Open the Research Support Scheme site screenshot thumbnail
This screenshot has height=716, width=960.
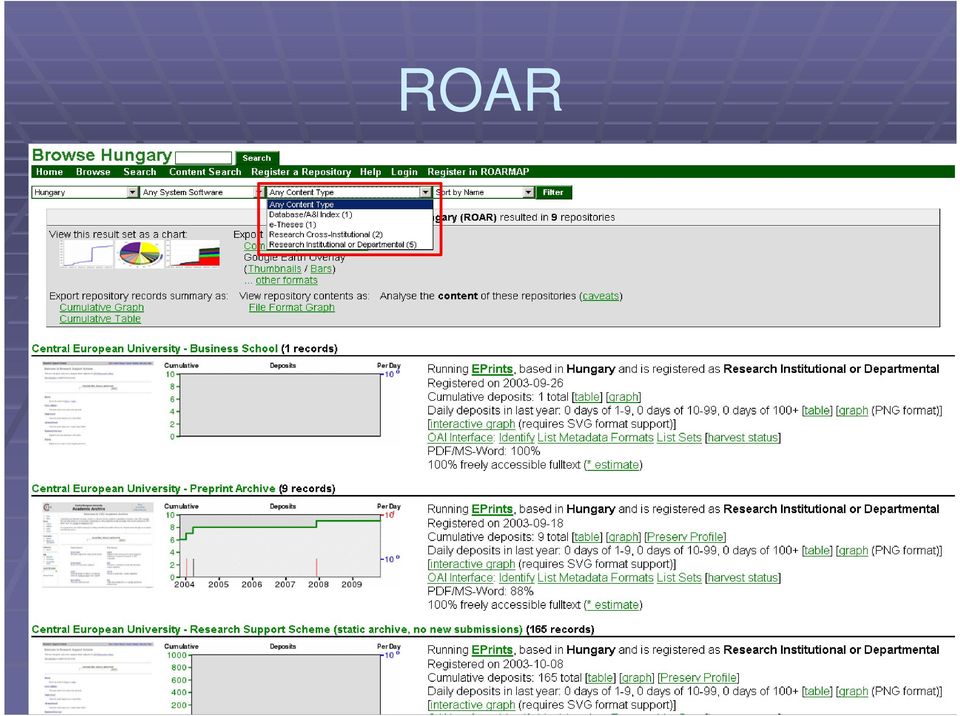pyautogui.click(x=97, y=678)
